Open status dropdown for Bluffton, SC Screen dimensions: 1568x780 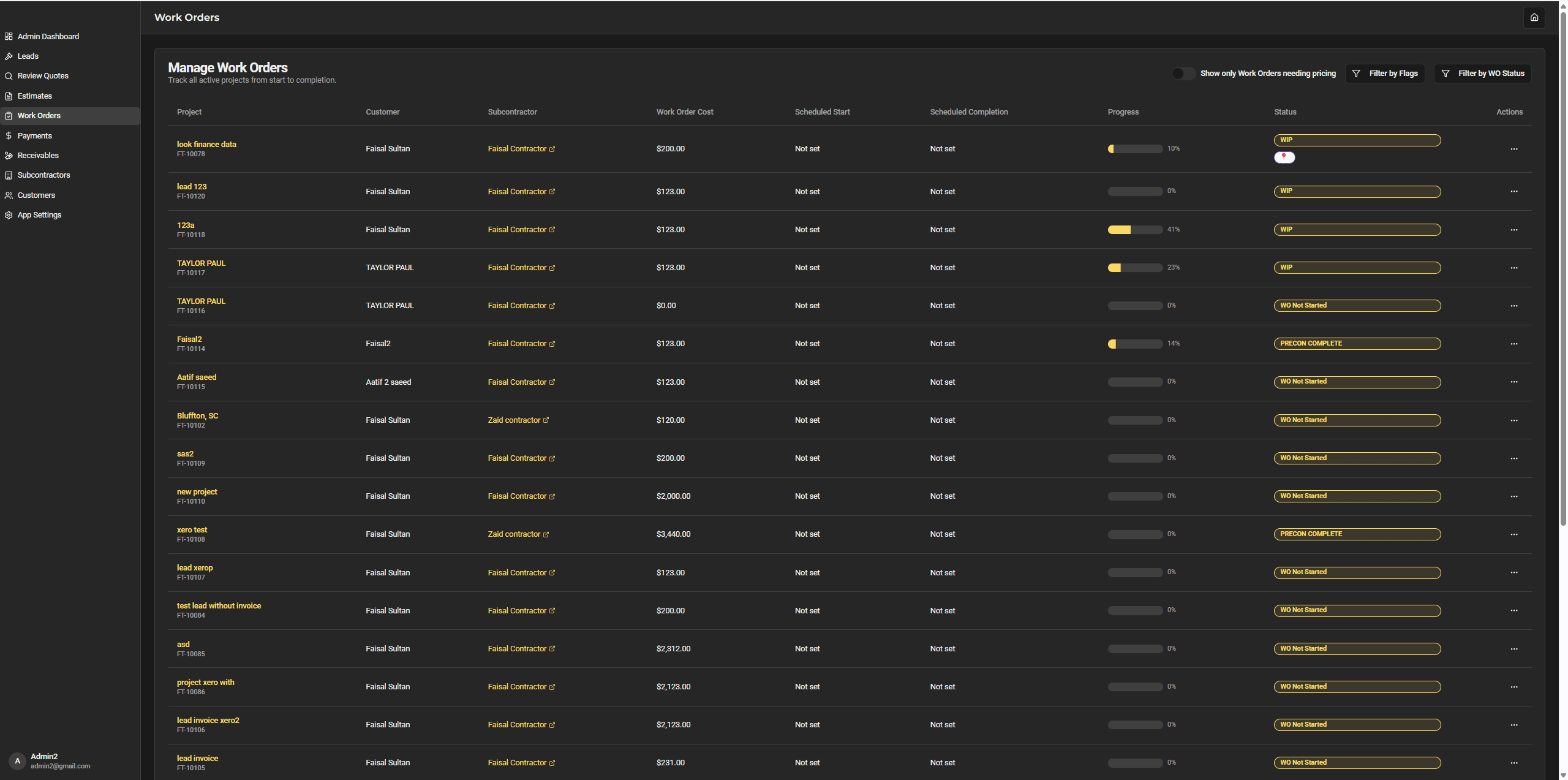point(1357,420)
